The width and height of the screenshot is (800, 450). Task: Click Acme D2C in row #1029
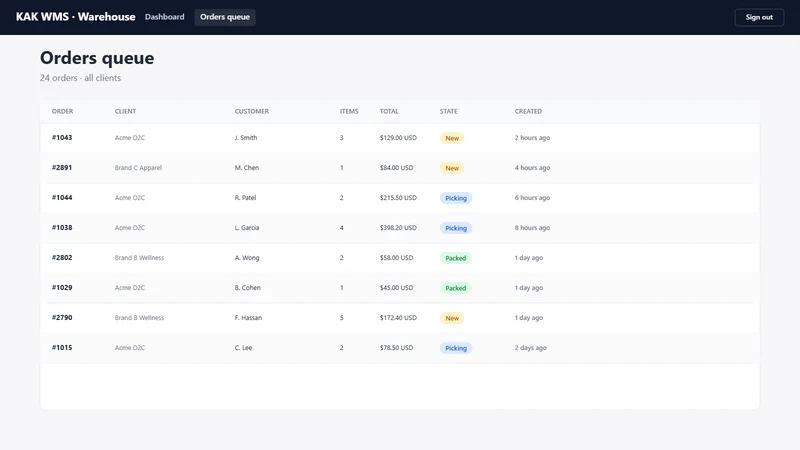[x=130, y=288]
